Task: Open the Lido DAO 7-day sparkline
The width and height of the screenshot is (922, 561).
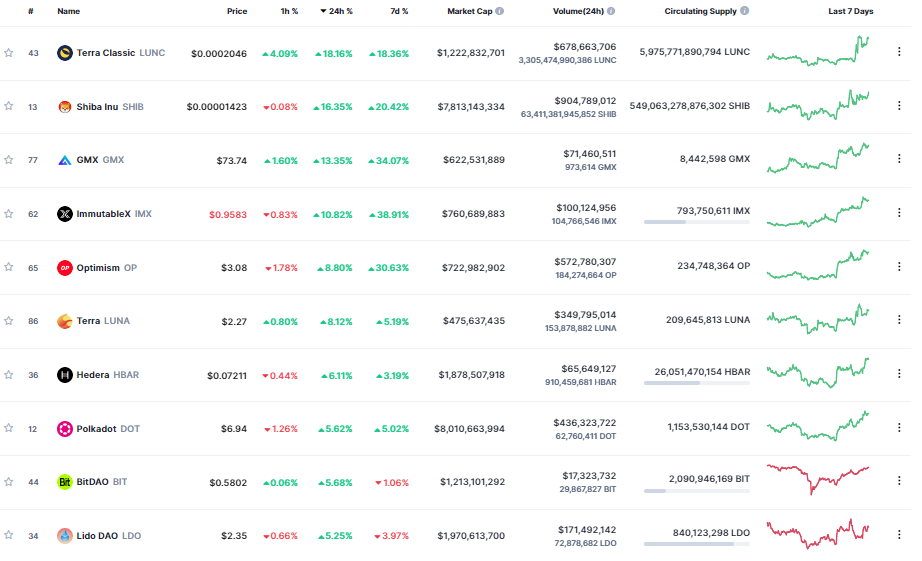Action: point(818,533)
